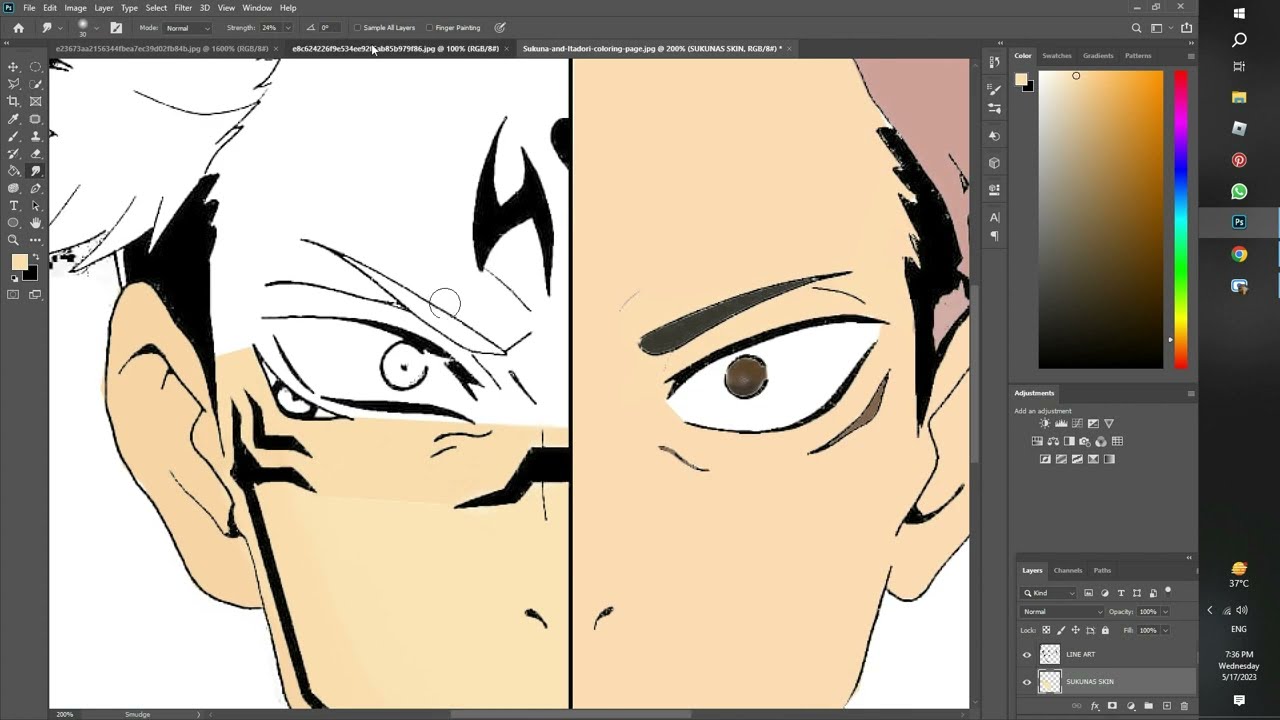
Task: Open the Window menu
Action: coord(257,8)
